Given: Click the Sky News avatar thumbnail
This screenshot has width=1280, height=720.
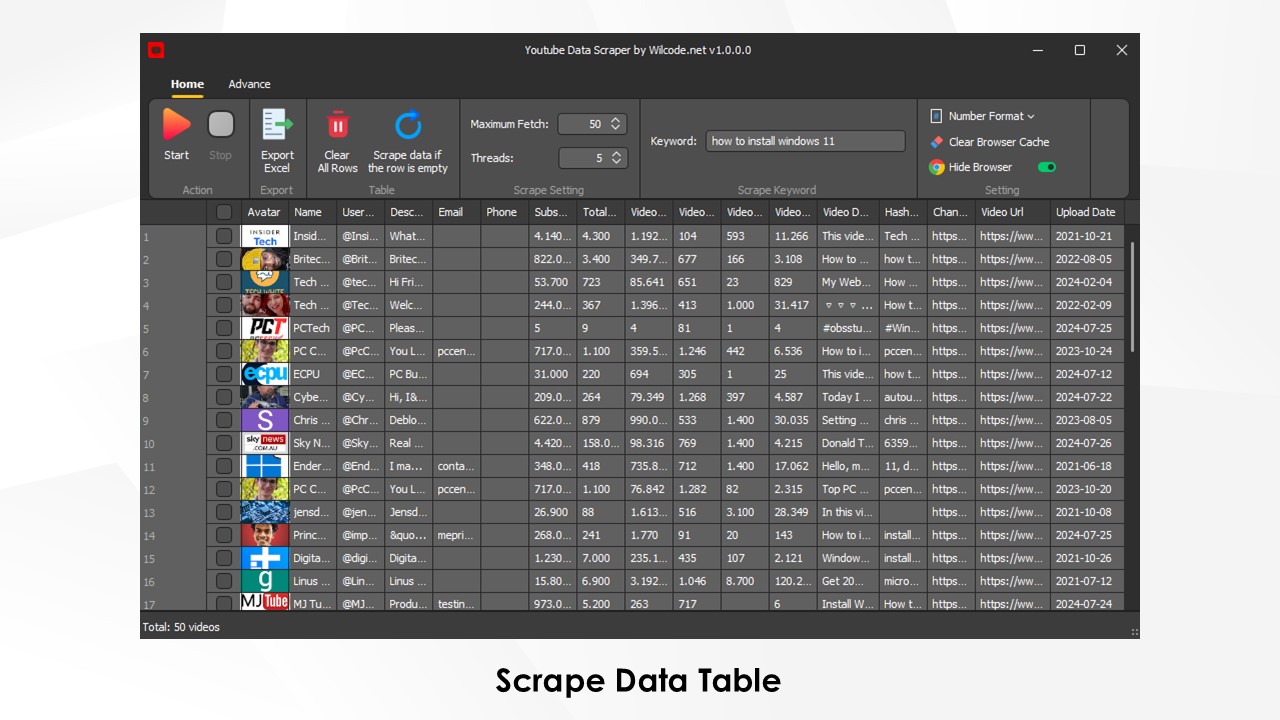Looking at the screenshot, I should click(265, 443).
